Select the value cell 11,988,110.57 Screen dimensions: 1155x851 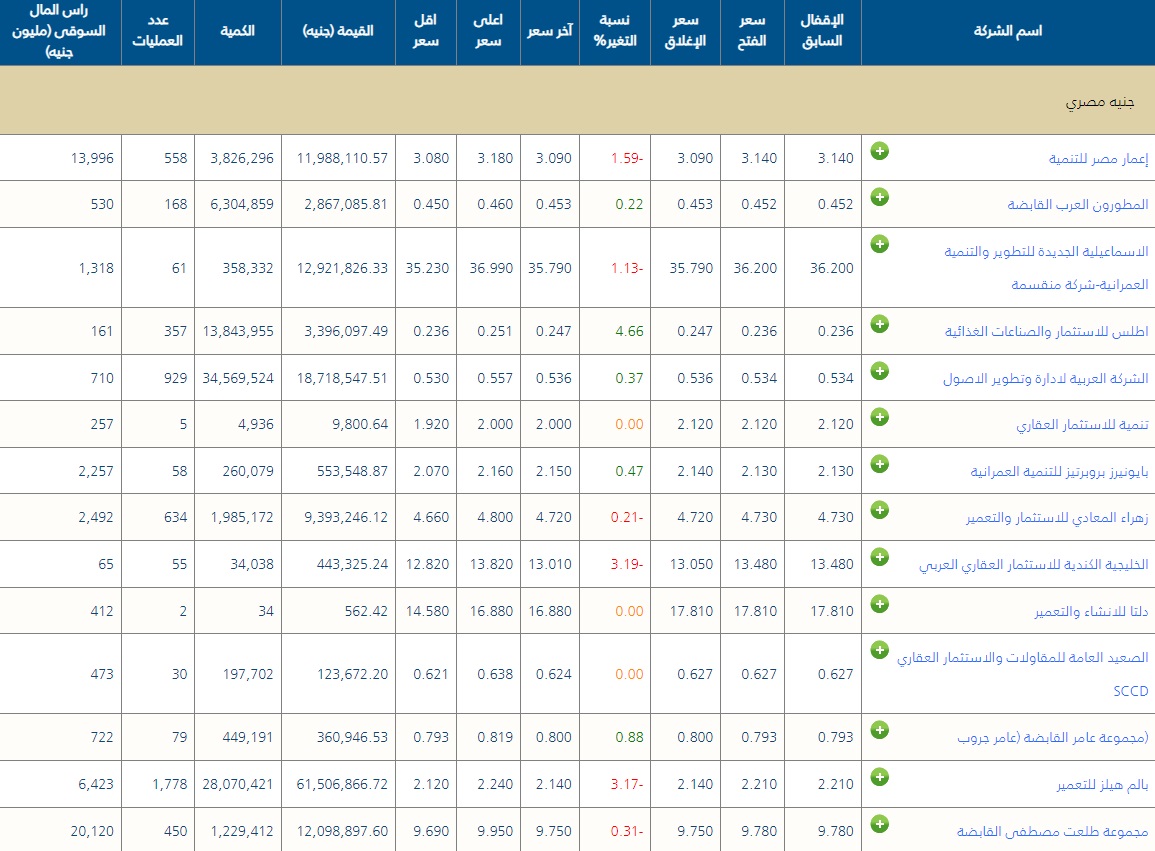click(x=343, y=158)
